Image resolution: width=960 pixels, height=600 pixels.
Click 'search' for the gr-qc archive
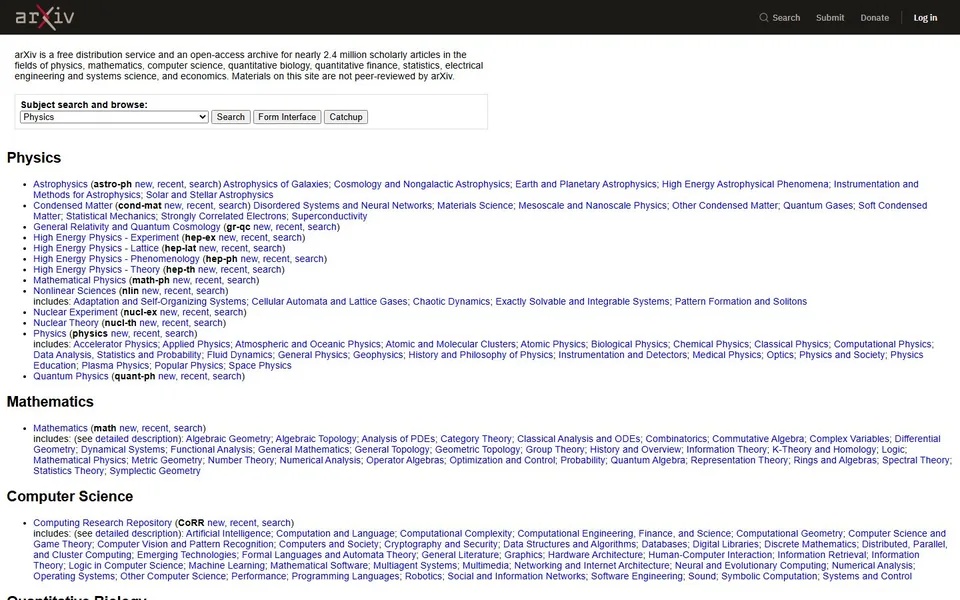pos(322,227)
